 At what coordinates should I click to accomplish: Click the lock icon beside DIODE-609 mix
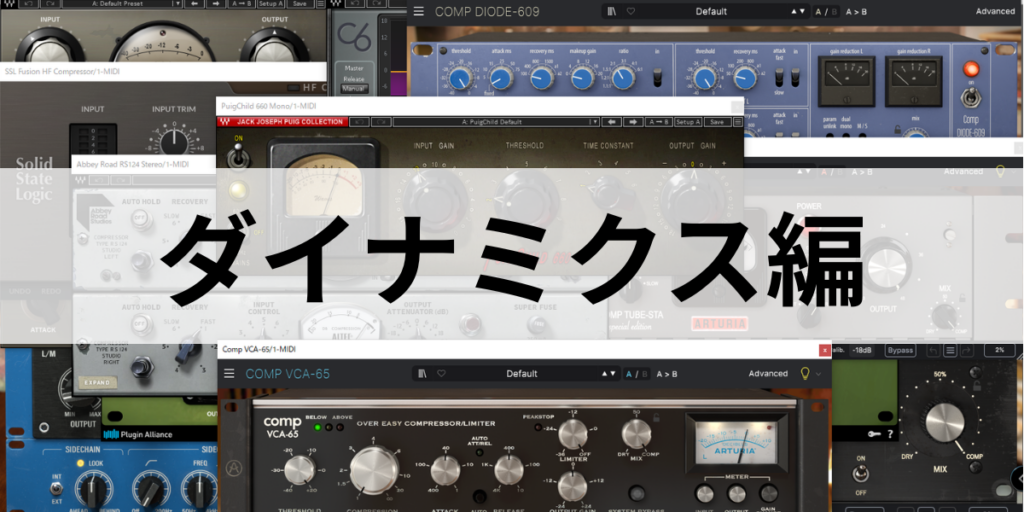coord(898,129)
